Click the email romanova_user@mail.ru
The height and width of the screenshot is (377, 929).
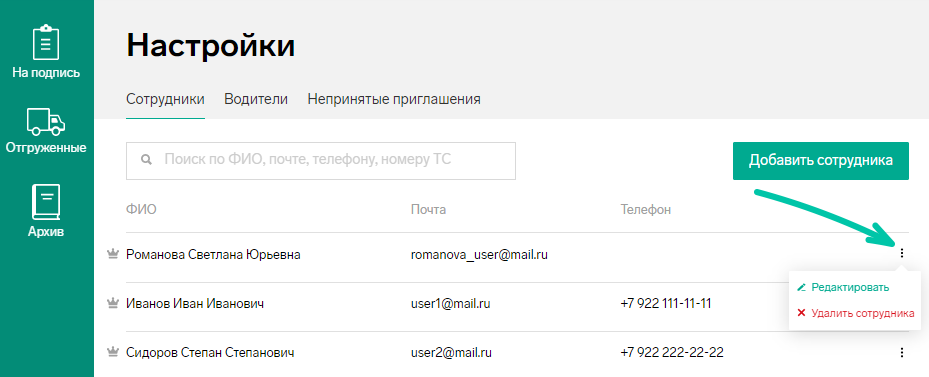[479, 255]
